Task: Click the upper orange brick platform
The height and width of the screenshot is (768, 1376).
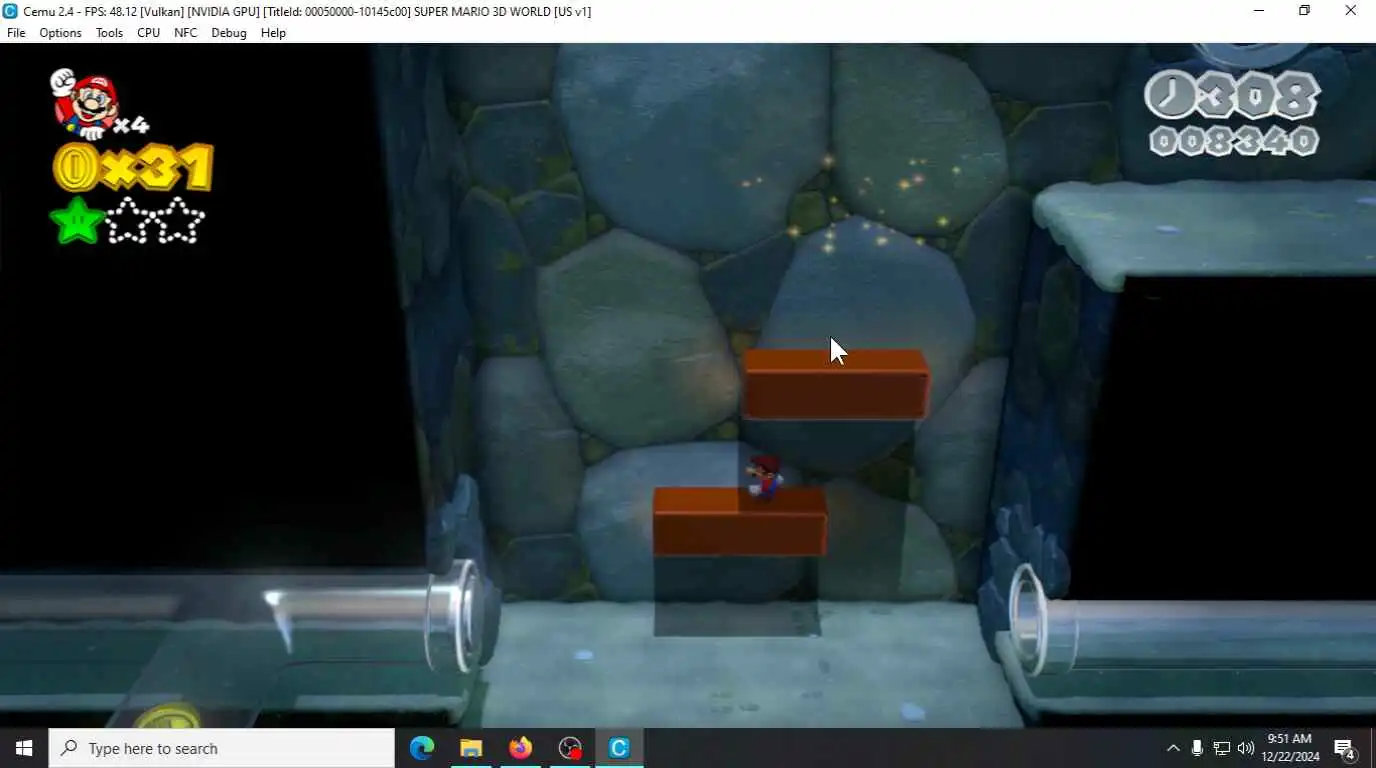Action: click(836, 383)
